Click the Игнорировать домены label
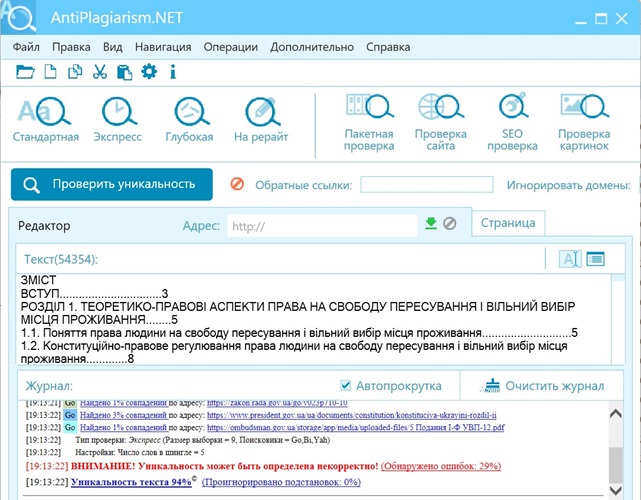The image size is (641, 500). 569,185
